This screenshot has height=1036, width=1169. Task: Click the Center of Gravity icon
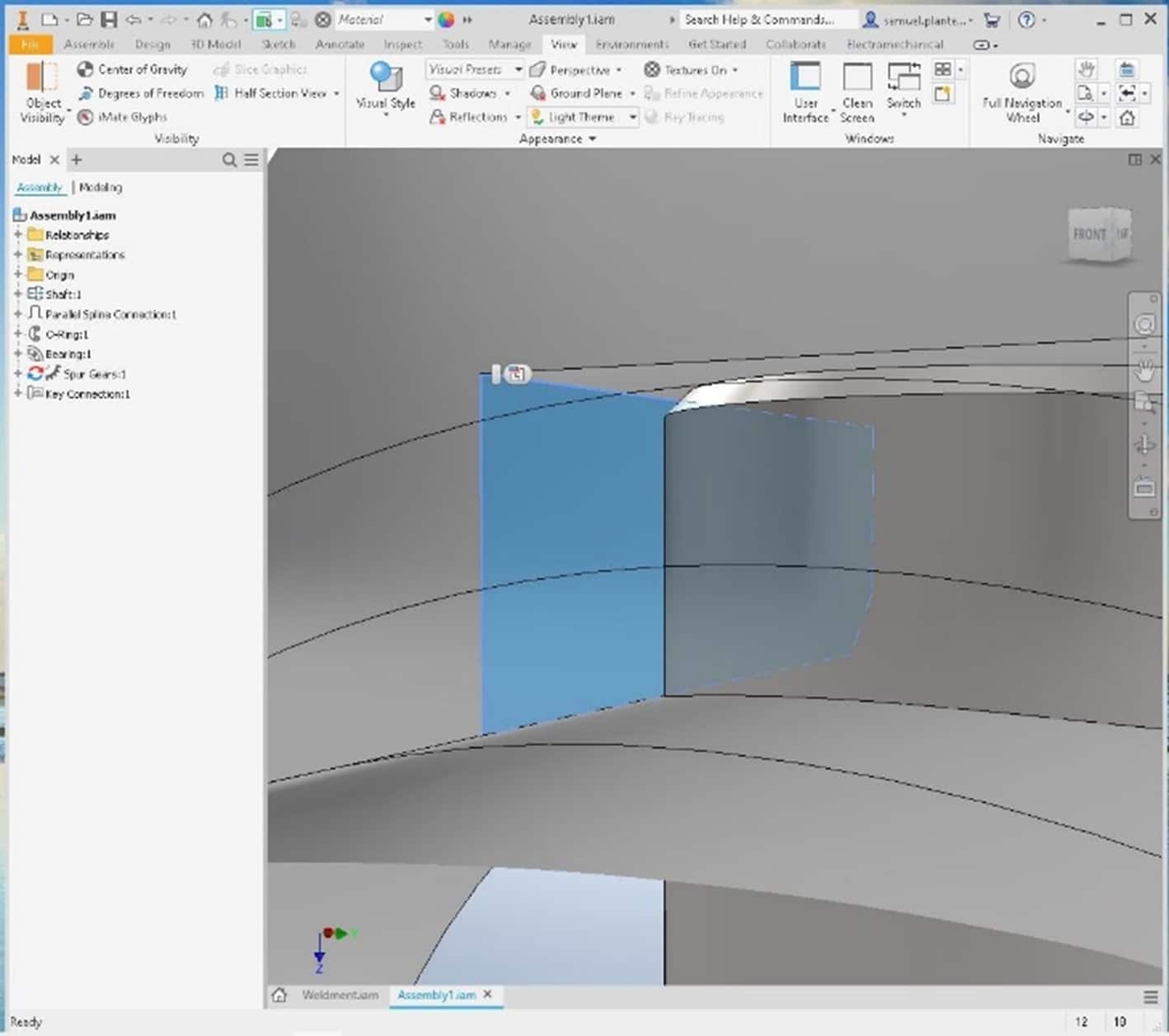[86, 69]
